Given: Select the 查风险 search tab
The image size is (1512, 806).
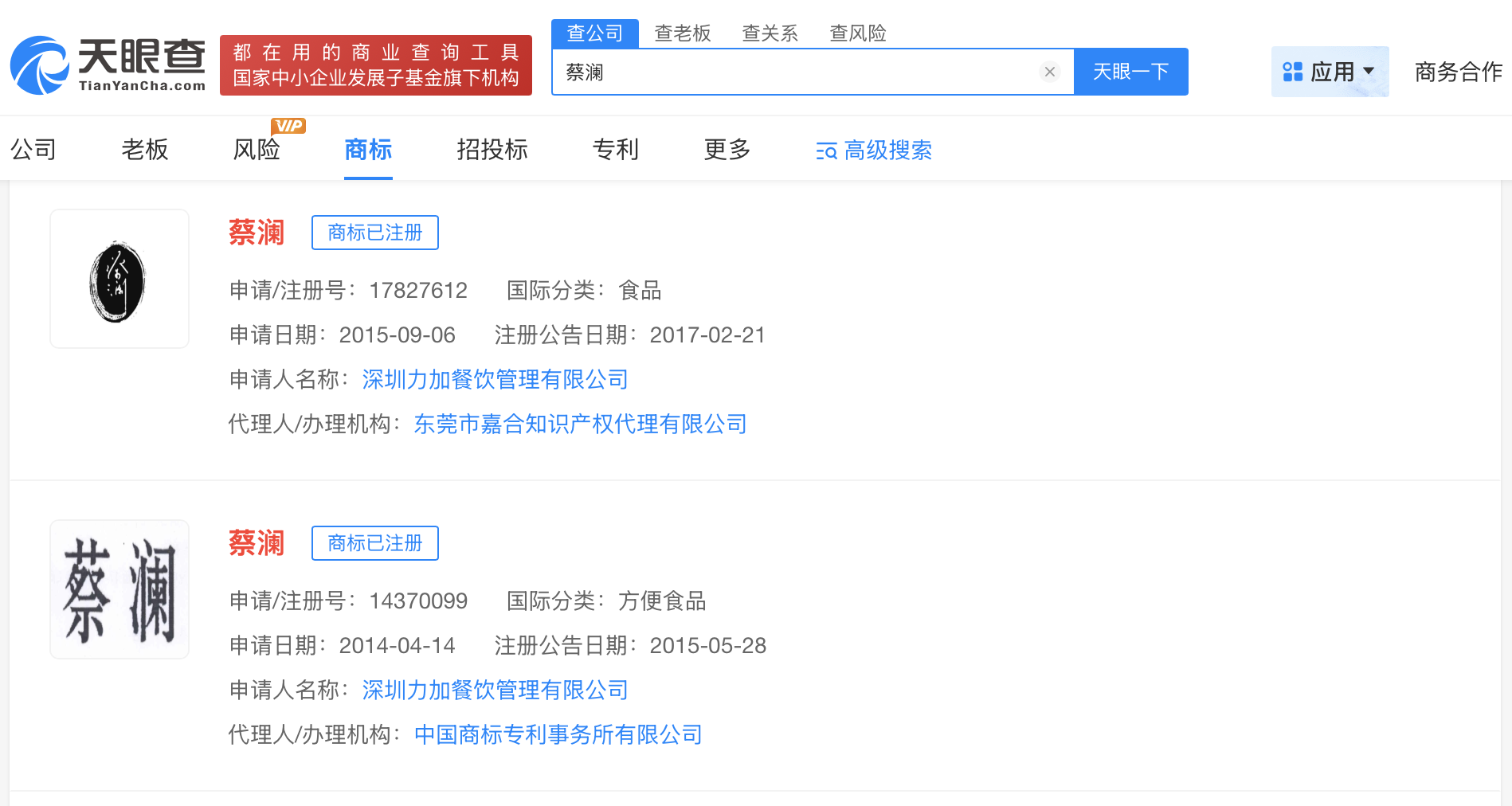Looking at the screenshot, I should coord(858,33).
